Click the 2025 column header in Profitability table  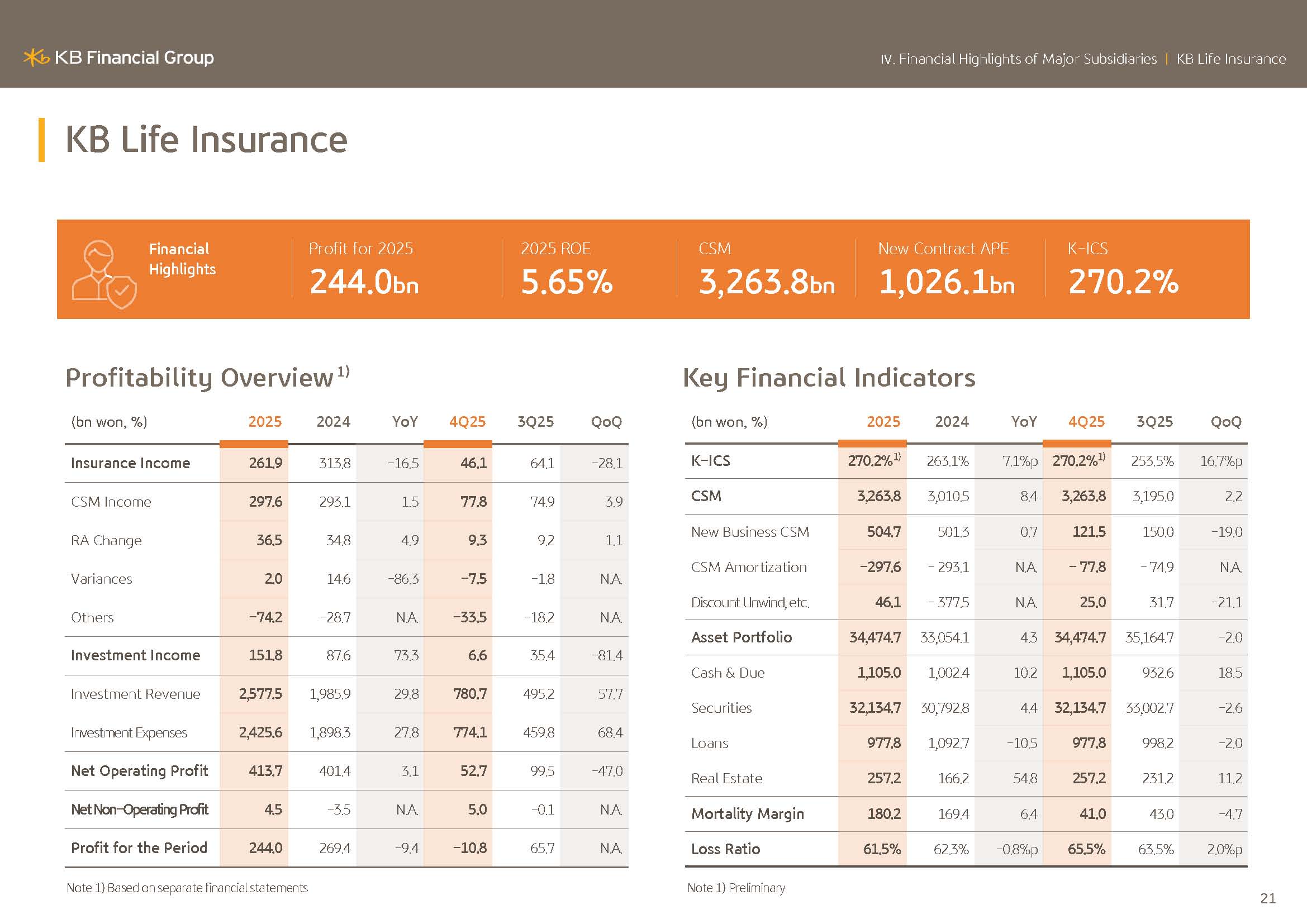(265, 422)
